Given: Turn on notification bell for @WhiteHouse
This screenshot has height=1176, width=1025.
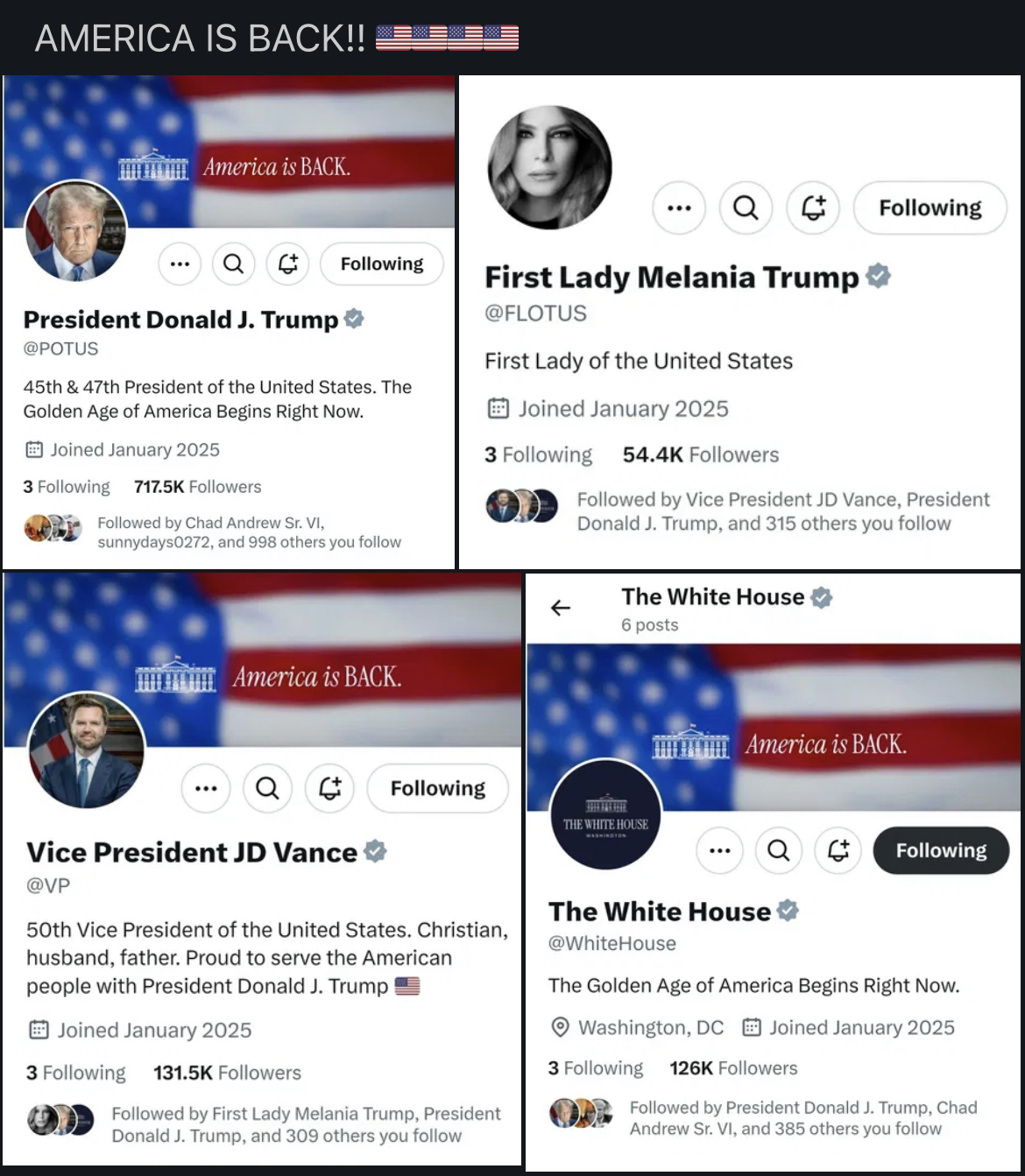Looking at the screenshot, I should pos(838,850).
